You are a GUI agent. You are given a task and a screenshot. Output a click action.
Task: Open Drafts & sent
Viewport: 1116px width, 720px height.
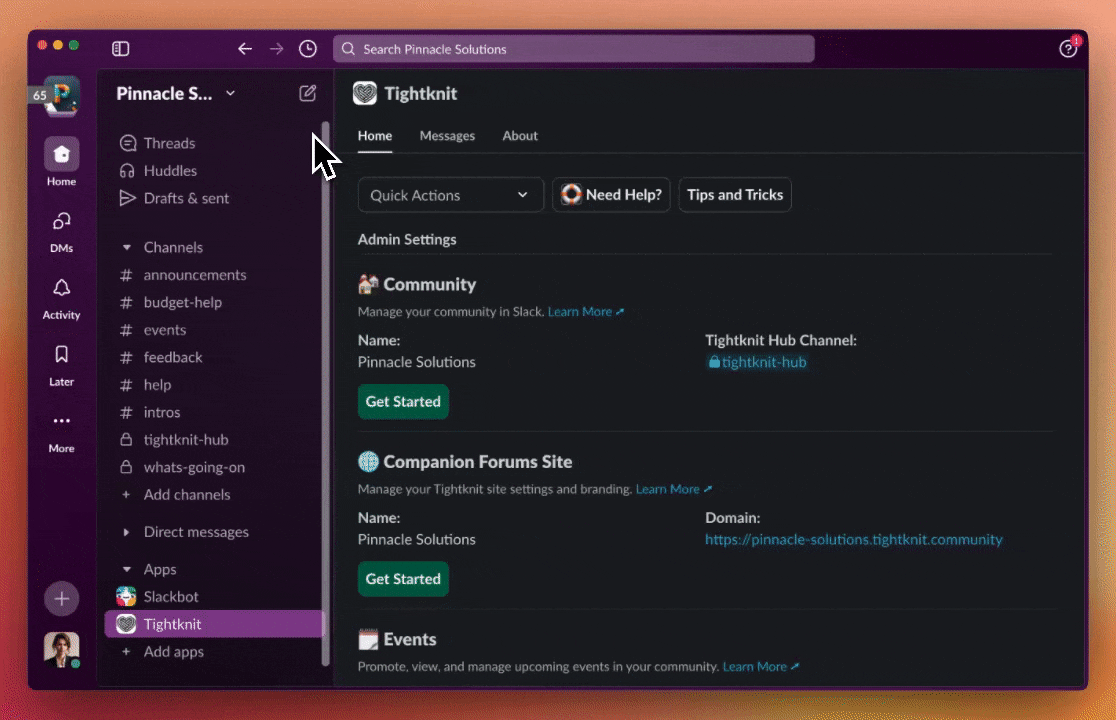point(186,198)
